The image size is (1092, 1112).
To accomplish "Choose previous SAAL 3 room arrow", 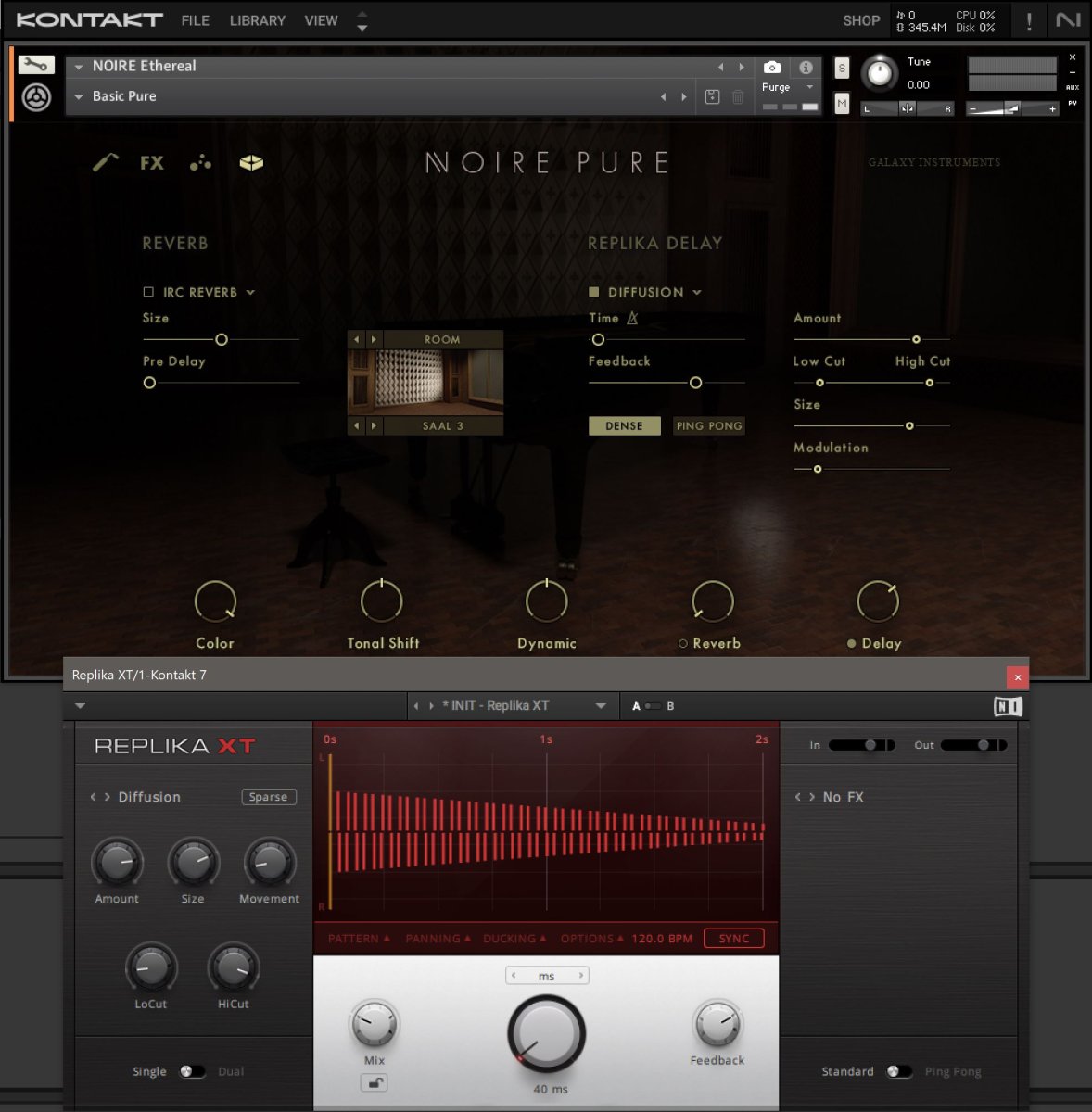I will pyautogui.click(x=357, y=426).
